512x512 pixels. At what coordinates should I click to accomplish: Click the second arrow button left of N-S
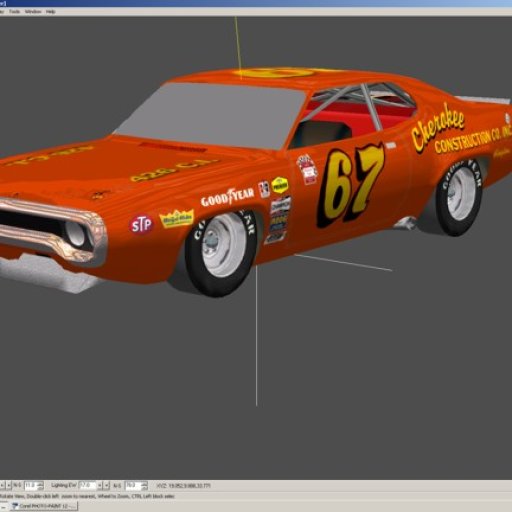coord(9,486)
